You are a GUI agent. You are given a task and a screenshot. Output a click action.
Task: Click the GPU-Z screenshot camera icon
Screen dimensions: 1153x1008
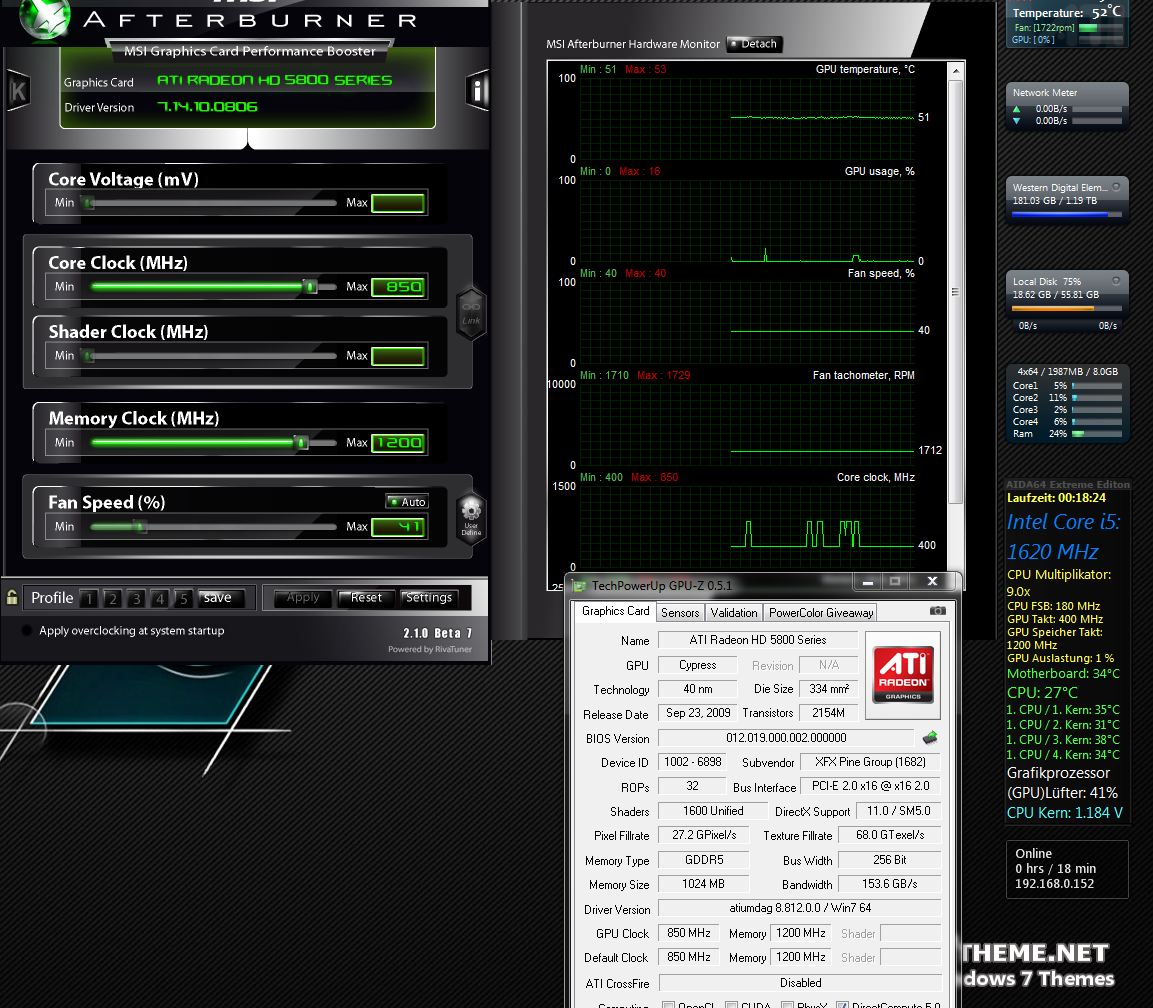pos(938,611)
